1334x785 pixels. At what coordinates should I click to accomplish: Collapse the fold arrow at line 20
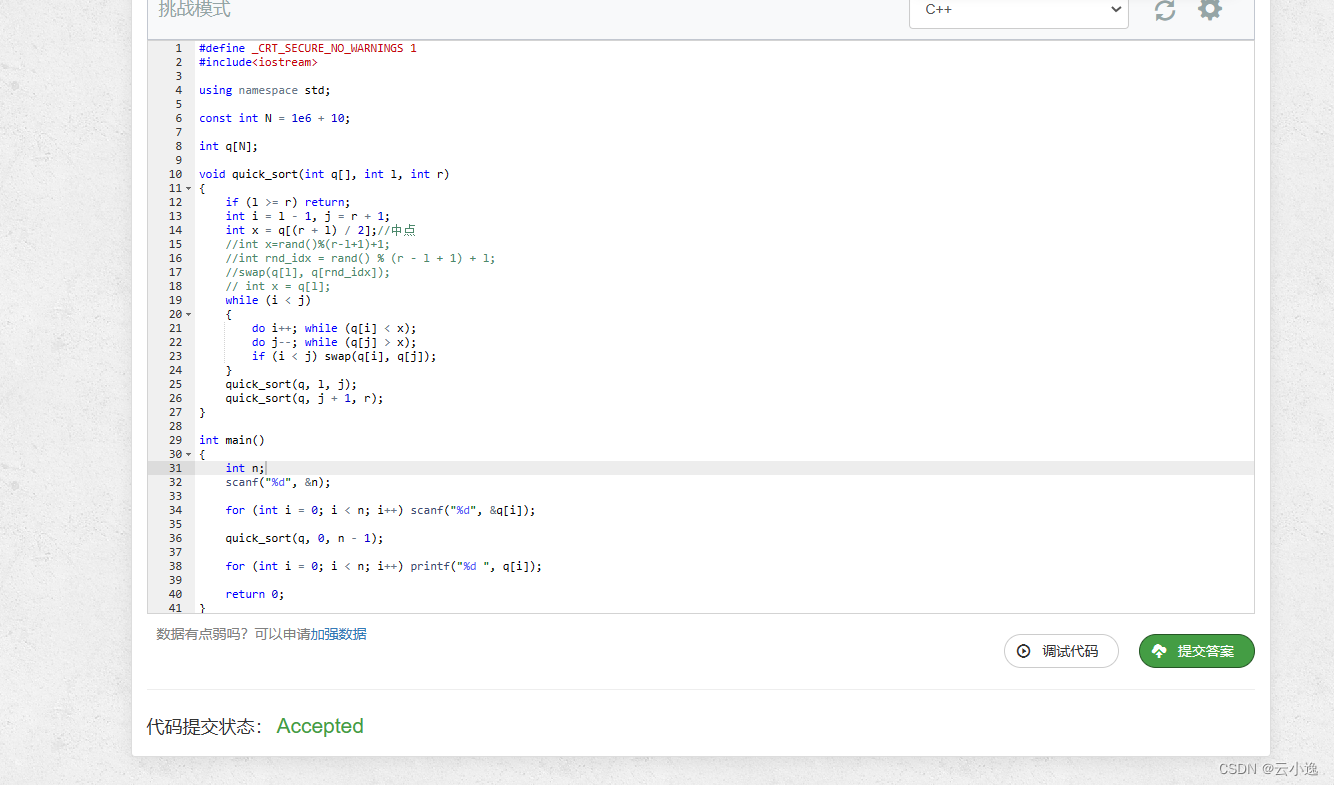[x=188, y=314]
